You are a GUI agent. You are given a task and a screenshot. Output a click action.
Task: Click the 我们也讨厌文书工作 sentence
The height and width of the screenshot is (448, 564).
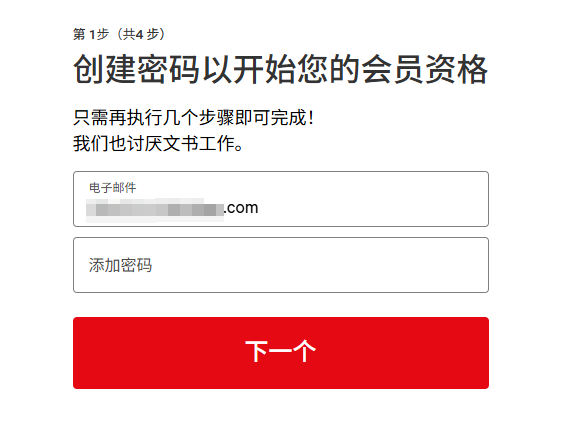(x=158, y=143)
